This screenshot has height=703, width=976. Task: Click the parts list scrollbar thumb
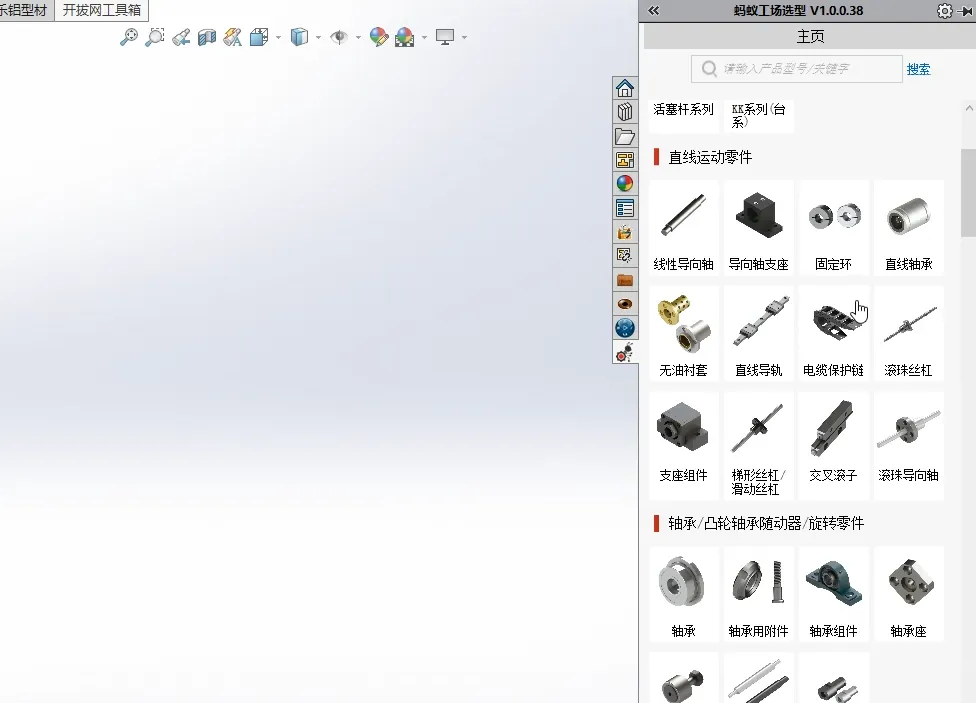click(x=969, y=193)
